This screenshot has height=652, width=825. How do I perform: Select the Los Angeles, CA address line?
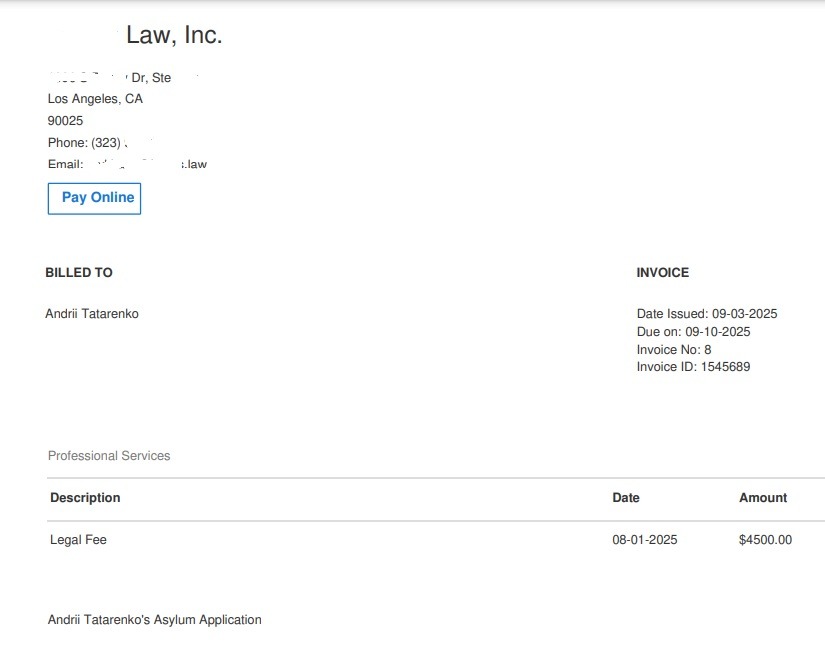point(95,99)
